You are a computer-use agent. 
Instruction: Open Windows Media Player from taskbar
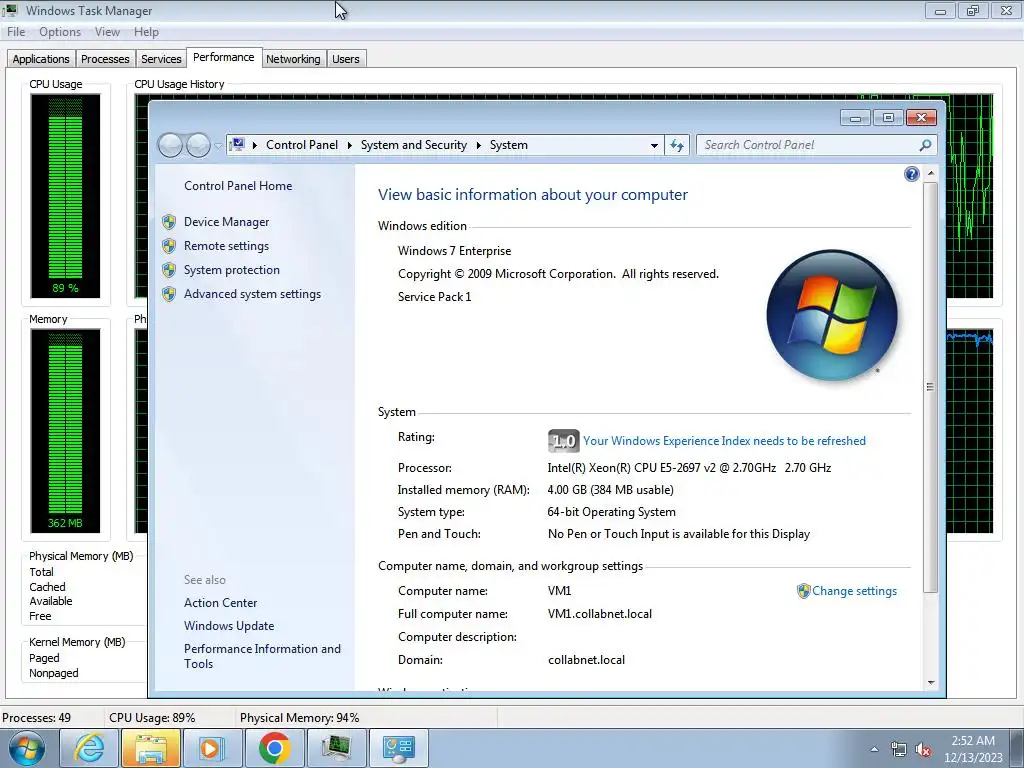[212, 748]
